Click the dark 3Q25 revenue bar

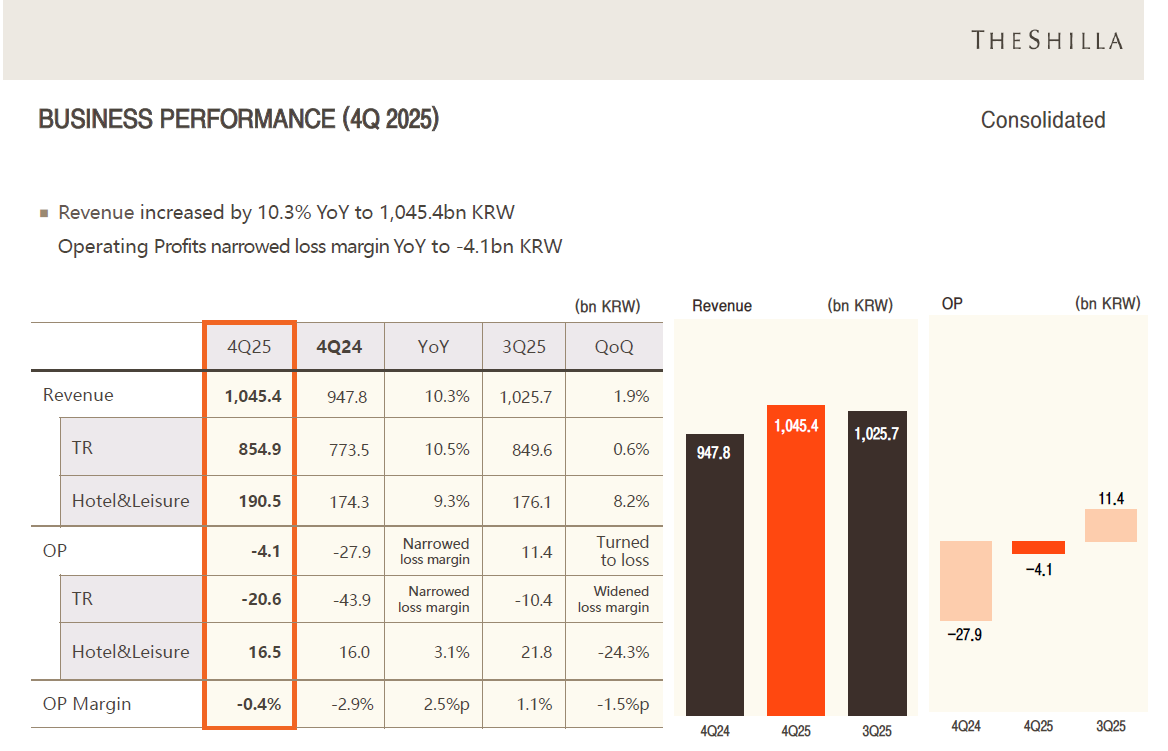(x=877, y=563)
